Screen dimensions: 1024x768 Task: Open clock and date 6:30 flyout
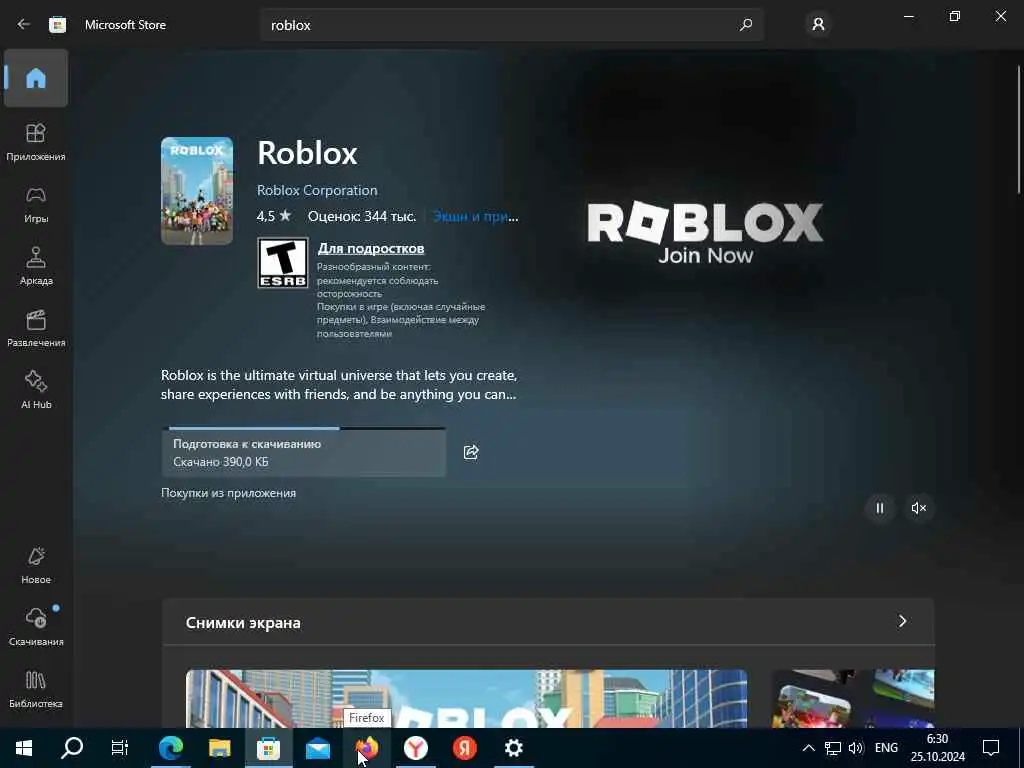point(937,748)
